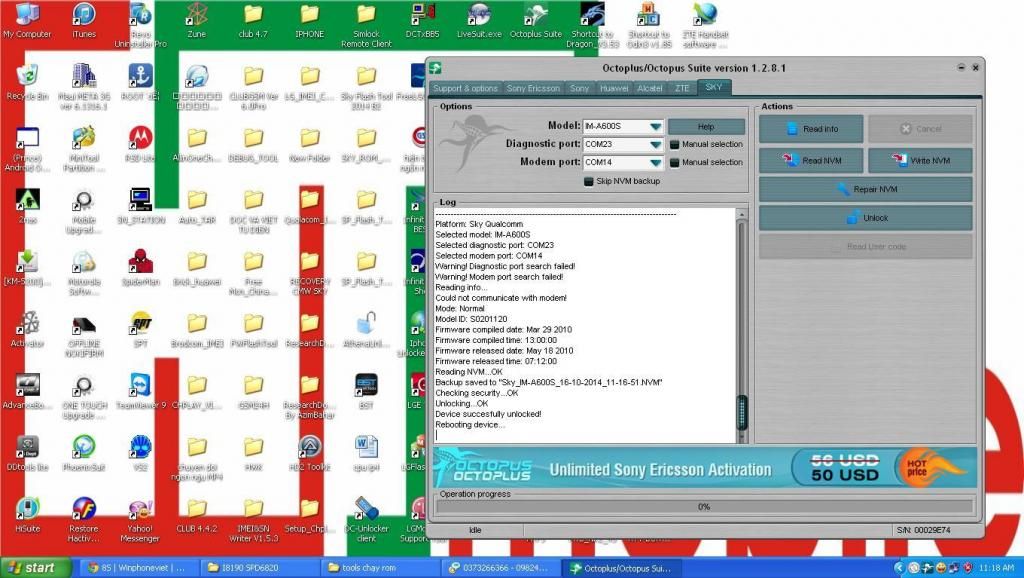Open the HiSuite desktop shortcut
Viewport: 1024px width, 578px height.
click(x=27, y=515)
